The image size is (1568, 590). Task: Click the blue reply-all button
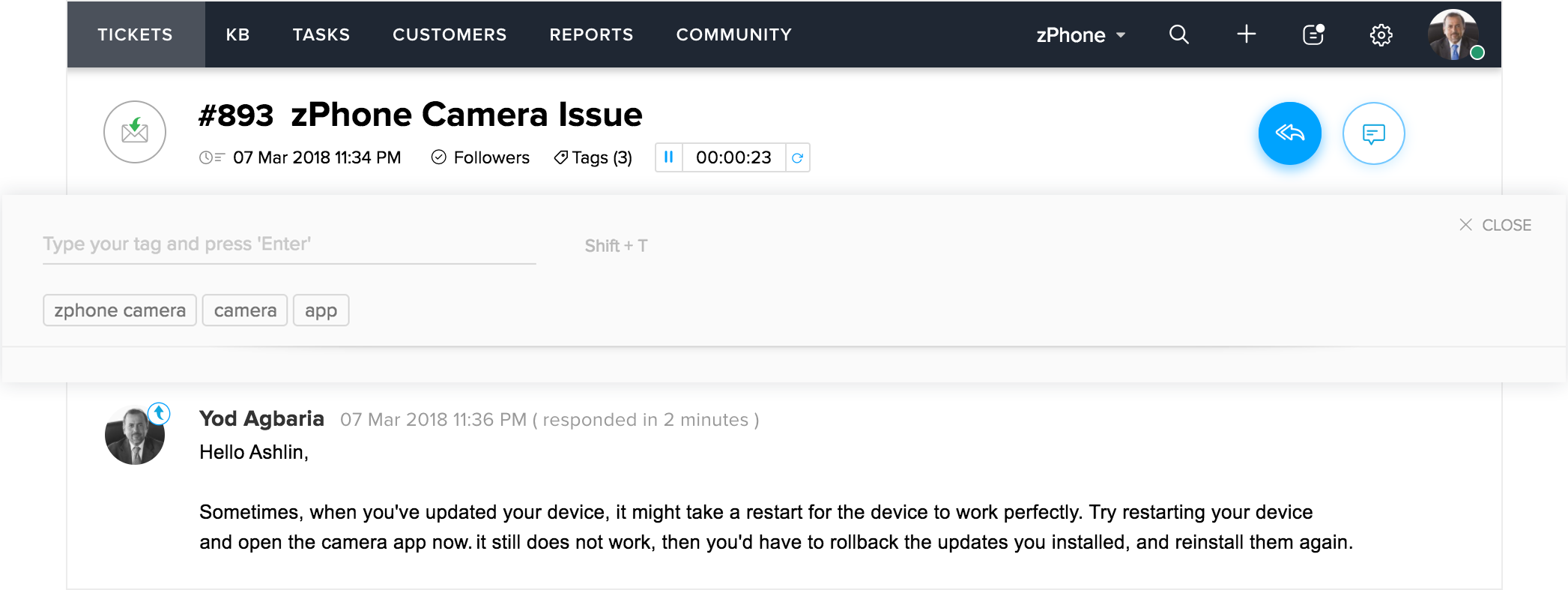click(x=1289, y=133)
